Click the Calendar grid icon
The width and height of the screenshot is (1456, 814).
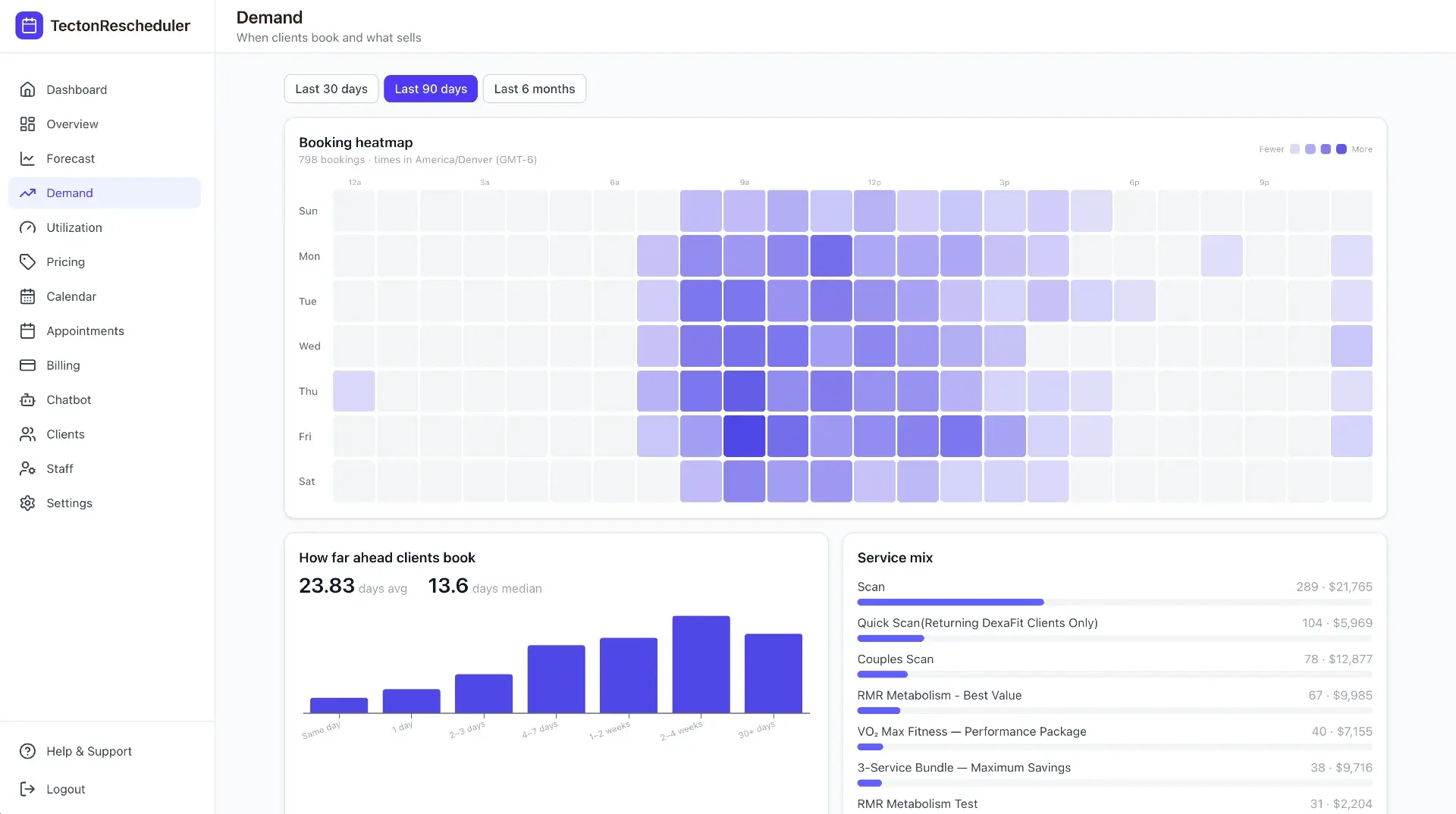[x=28, y=296]
